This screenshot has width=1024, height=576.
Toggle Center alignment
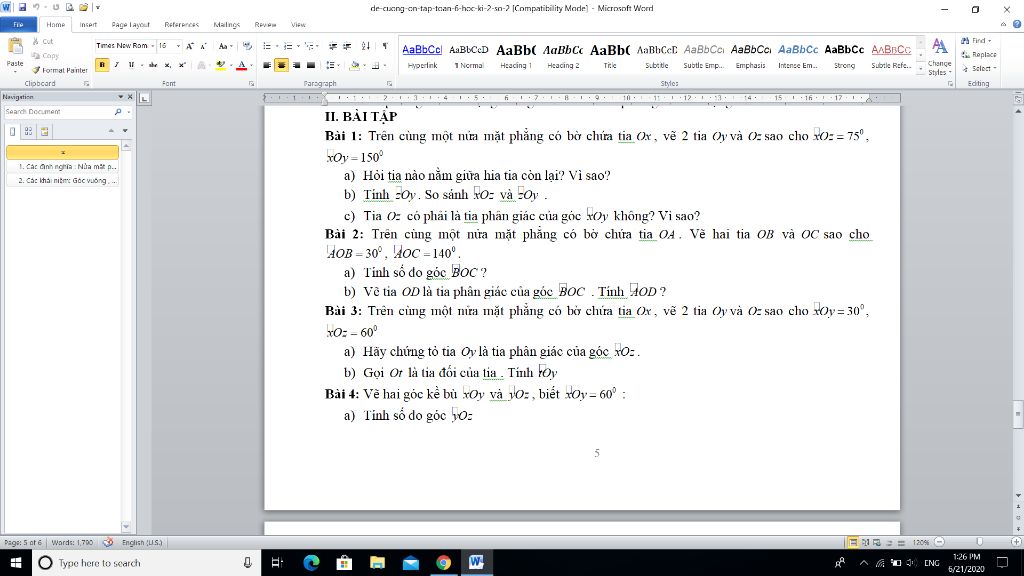coord(281,65)
